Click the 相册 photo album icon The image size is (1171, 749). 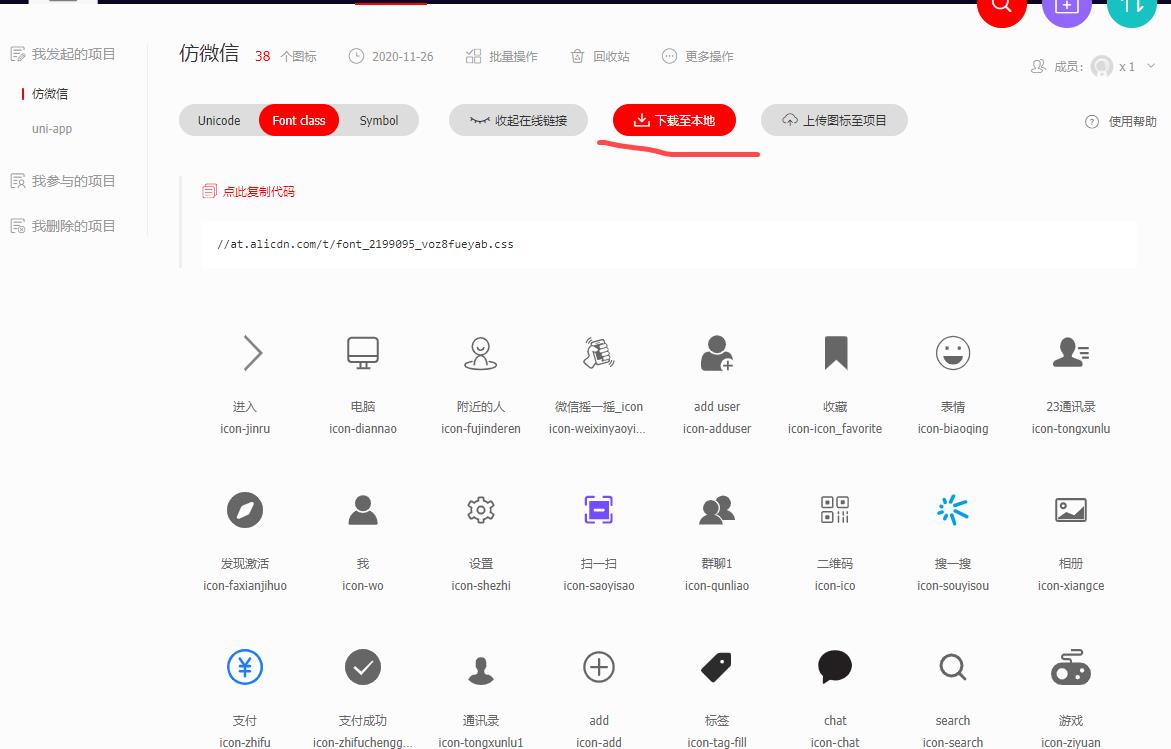[x=1070, y=510]
